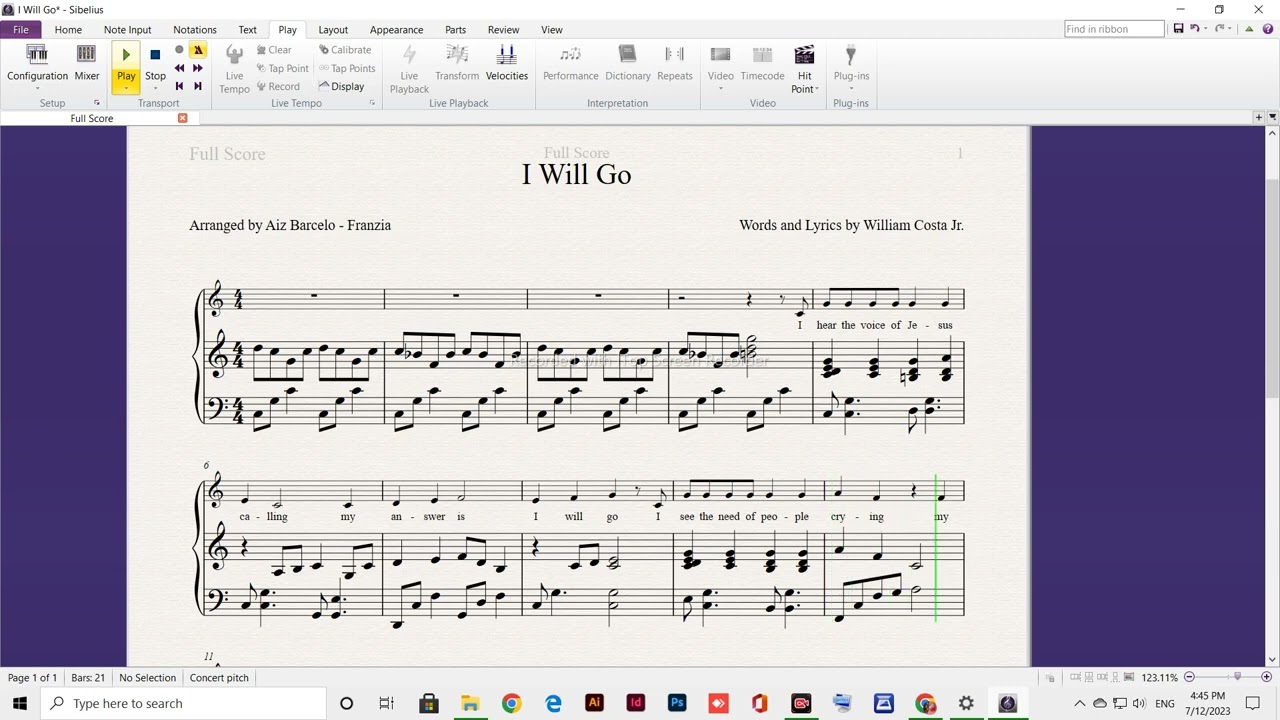This screenshot has height=720, width=1280.
Task: Open Sibelius Help question mark icon
Action: click(x=1266, y=29)
